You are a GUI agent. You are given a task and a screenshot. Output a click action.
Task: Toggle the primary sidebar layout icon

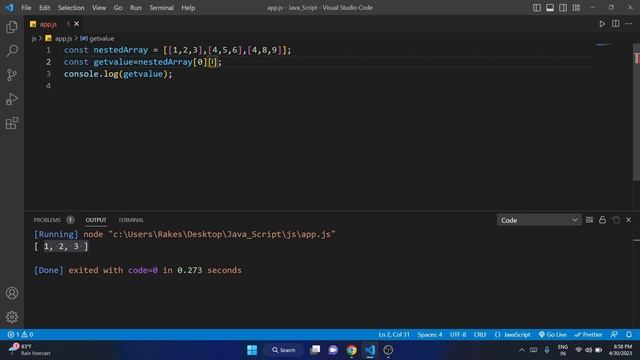tap(537, 8)
